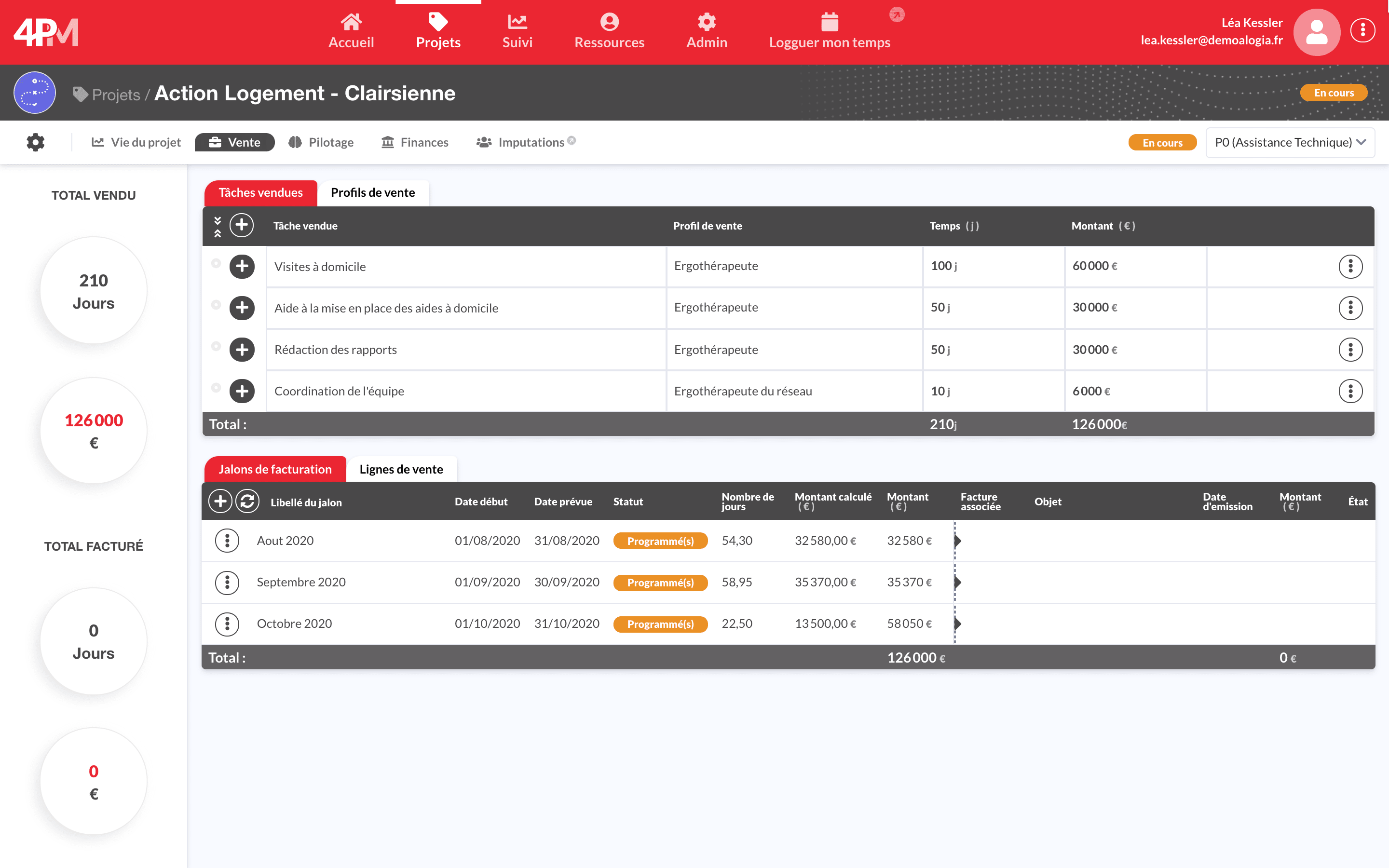Open Logguer mon temps calendar icon
The height and width of the screenshot is (868, 1389).
(x=830, y=22)
